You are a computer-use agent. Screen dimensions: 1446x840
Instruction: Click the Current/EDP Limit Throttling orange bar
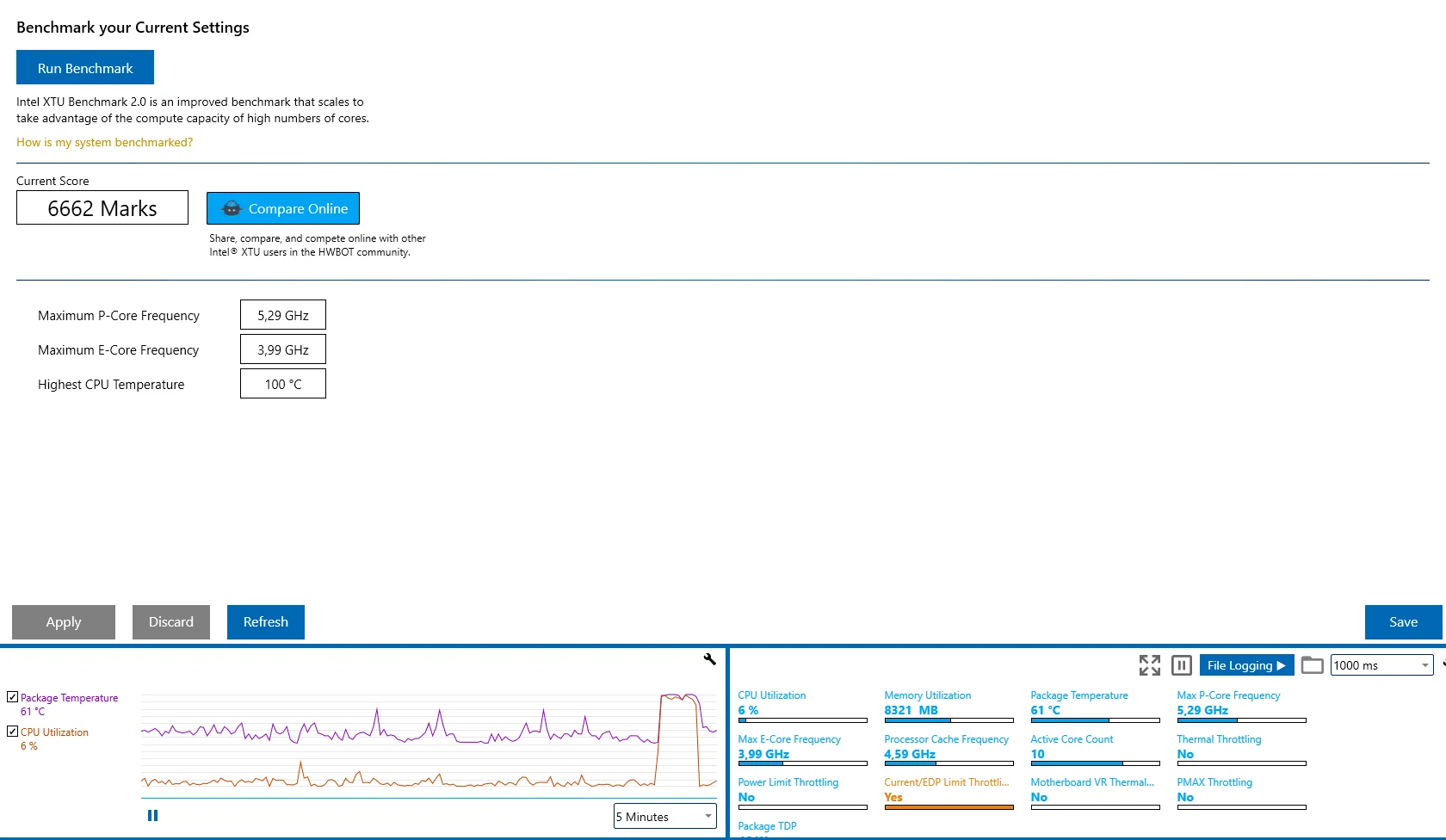point(949,807)
